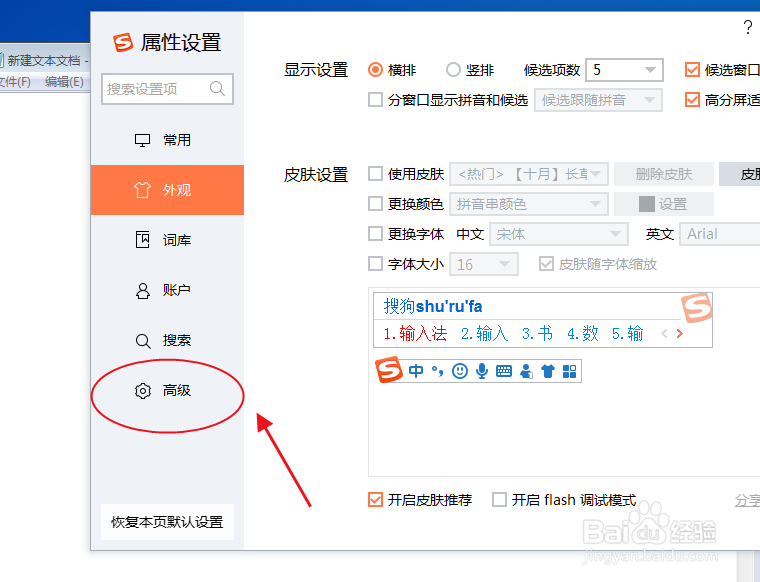Click the 搜索设置项 search field
760x582 pixels.
pos(167,89)
